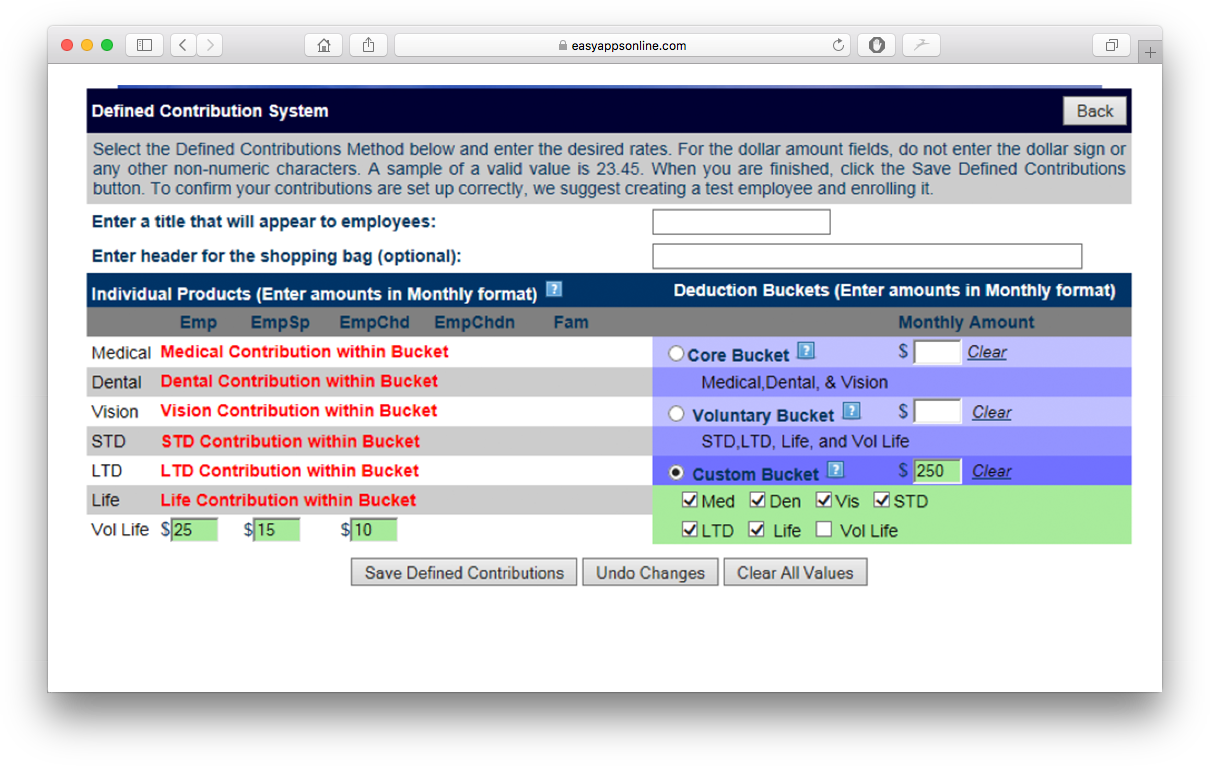Image resolution: width=1210 pixels, height=766 pixels.
Task: Open the tab overview icon
Action: [x=1111, y=45]
